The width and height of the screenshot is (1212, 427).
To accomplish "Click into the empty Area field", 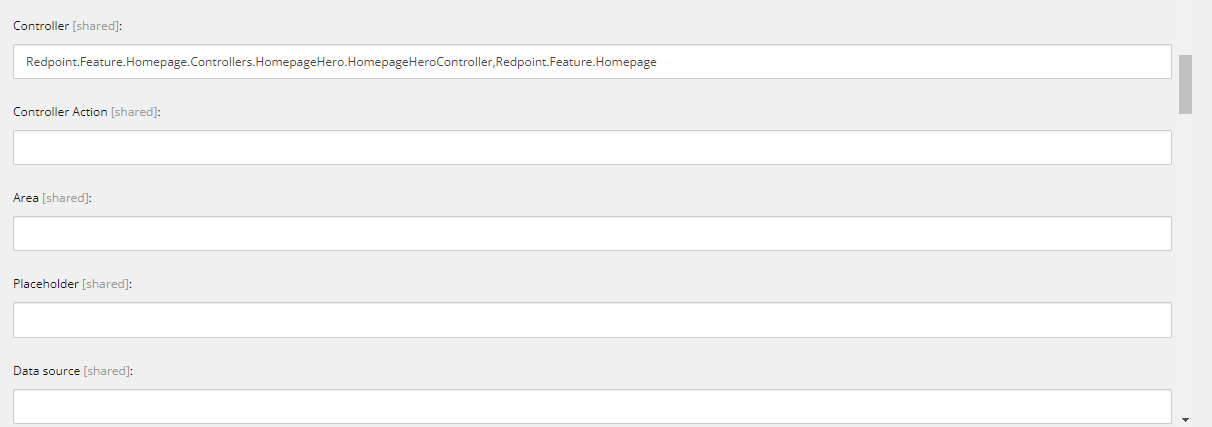I will click(x=592, y=234).
